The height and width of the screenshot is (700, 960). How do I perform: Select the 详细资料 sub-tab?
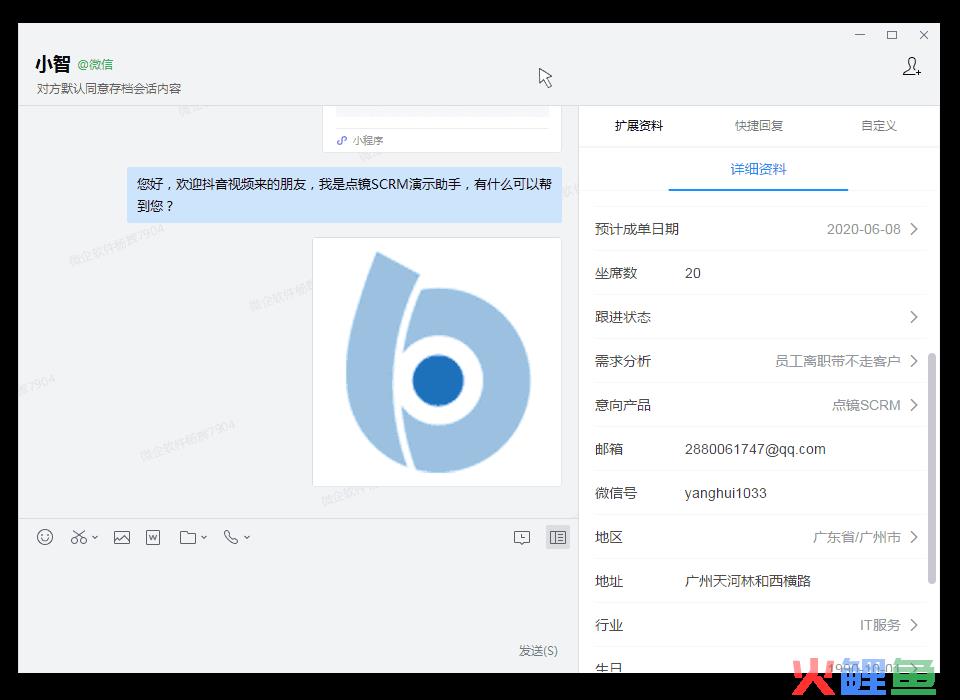pos(758,170)
